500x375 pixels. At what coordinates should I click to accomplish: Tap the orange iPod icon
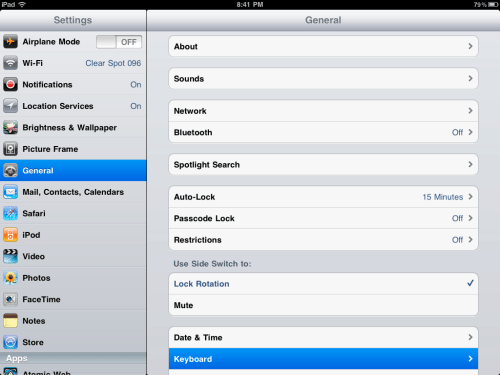click(10, 235)
